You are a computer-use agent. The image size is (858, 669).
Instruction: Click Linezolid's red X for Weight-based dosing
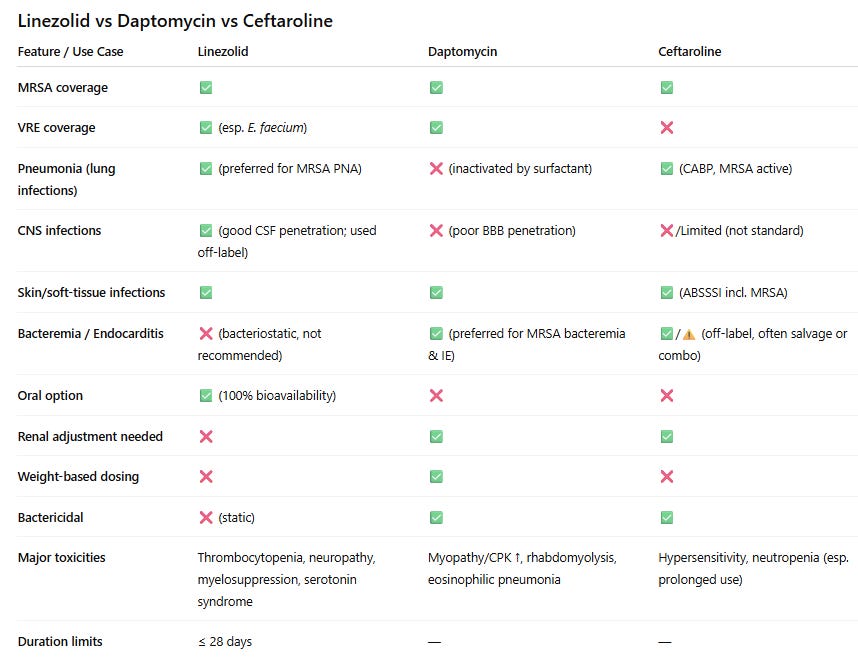[x=206, y=476]
